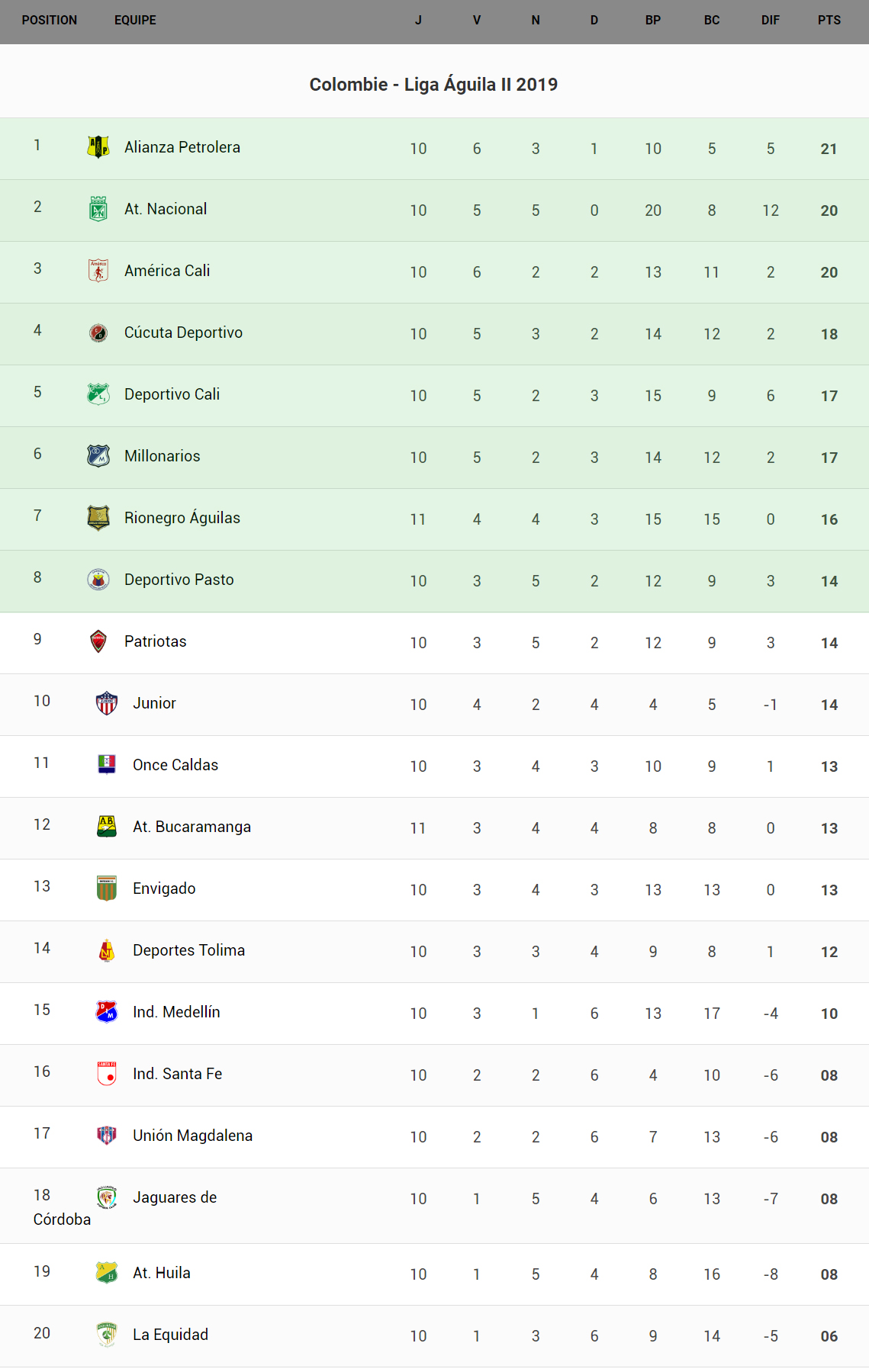Image resolution: width=869 pixels, height=1372 pixels.
Task: Click the POSITION column header
Action: pyautogui.click(x=50, y=21)
